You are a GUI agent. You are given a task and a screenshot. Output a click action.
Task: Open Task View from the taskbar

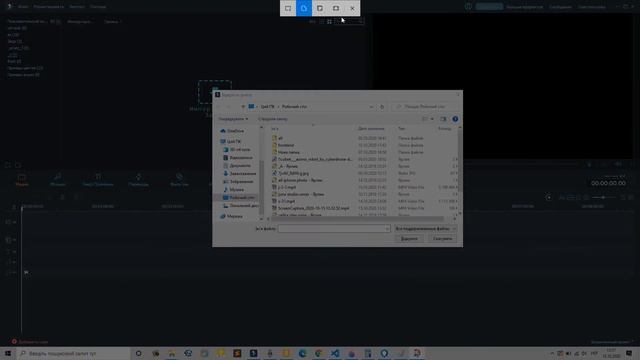coord(156,353)
